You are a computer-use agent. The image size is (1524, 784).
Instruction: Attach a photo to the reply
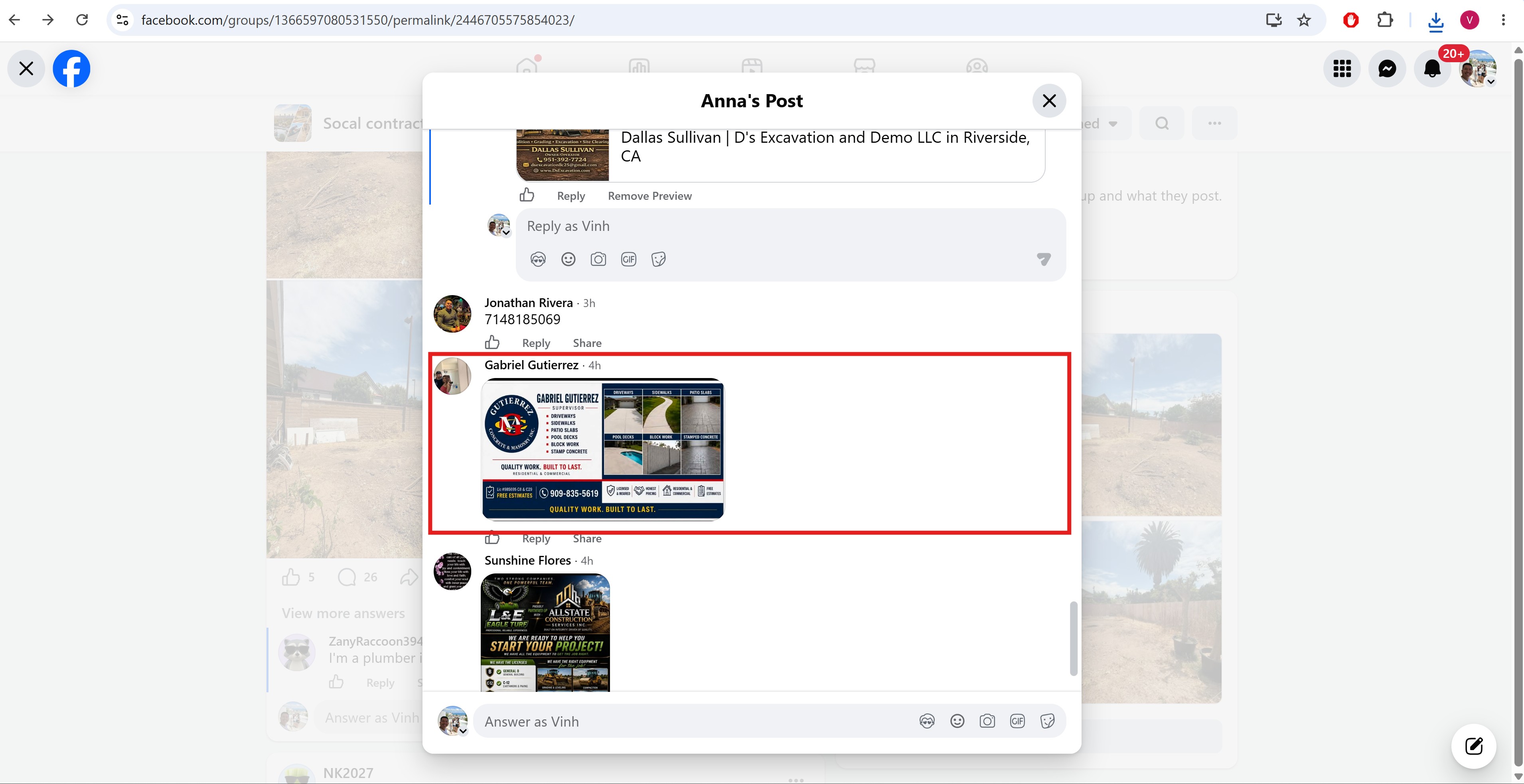point(598,260)
